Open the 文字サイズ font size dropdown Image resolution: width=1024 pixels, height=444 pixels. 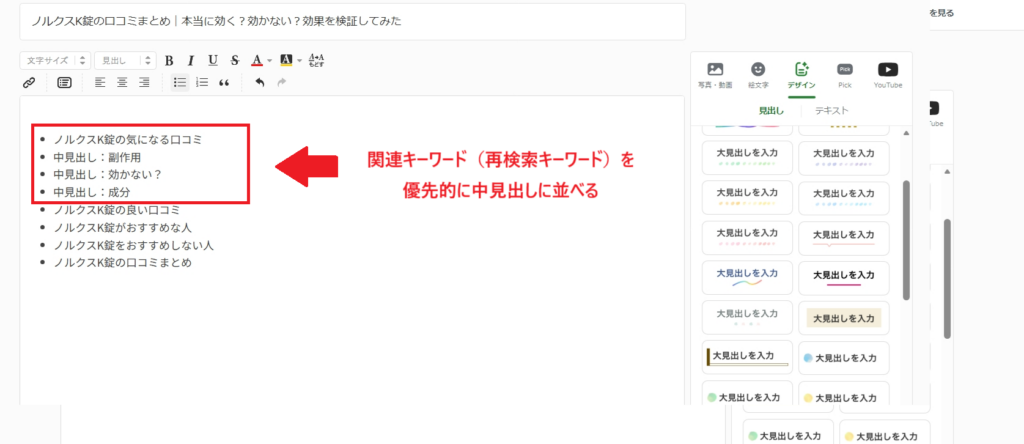coord(55,60)
